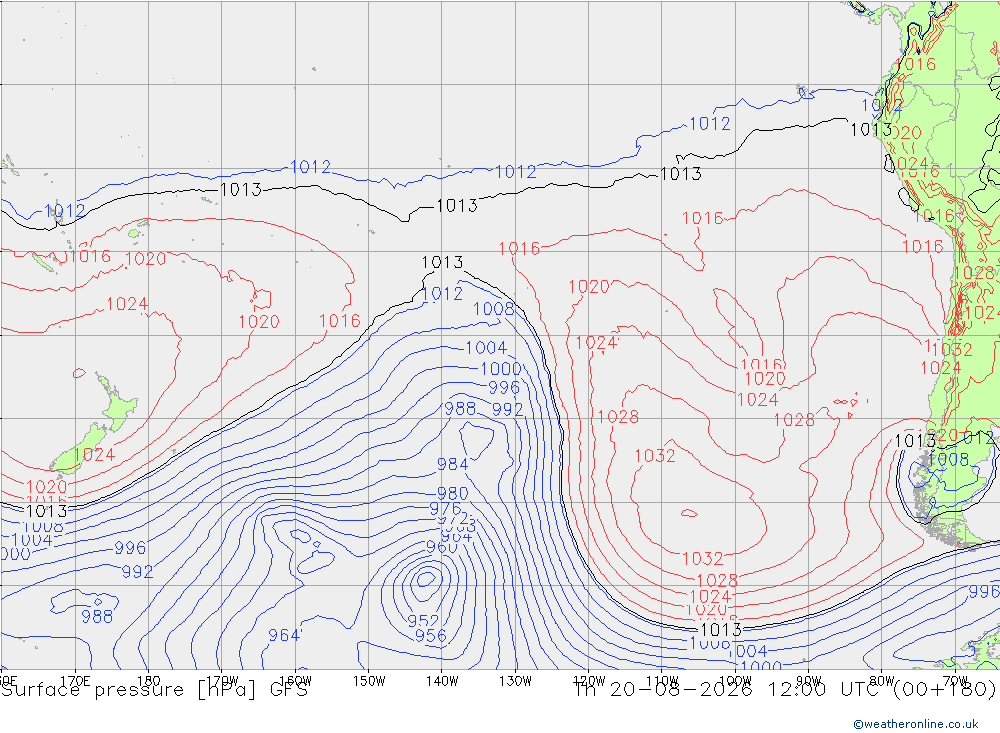This screenshot has width=1000, height=733.
Task: Click the 984 isobar label
Action: coord(452,464)
